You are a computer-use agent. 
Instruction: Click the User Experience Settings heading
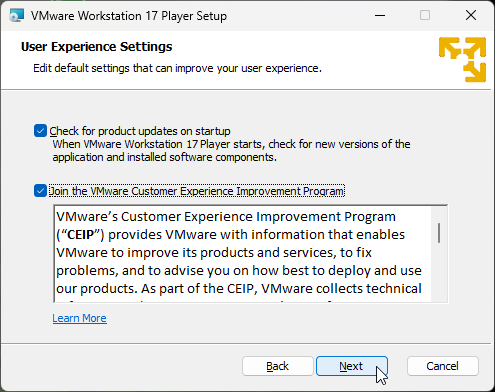pos(97,47)
